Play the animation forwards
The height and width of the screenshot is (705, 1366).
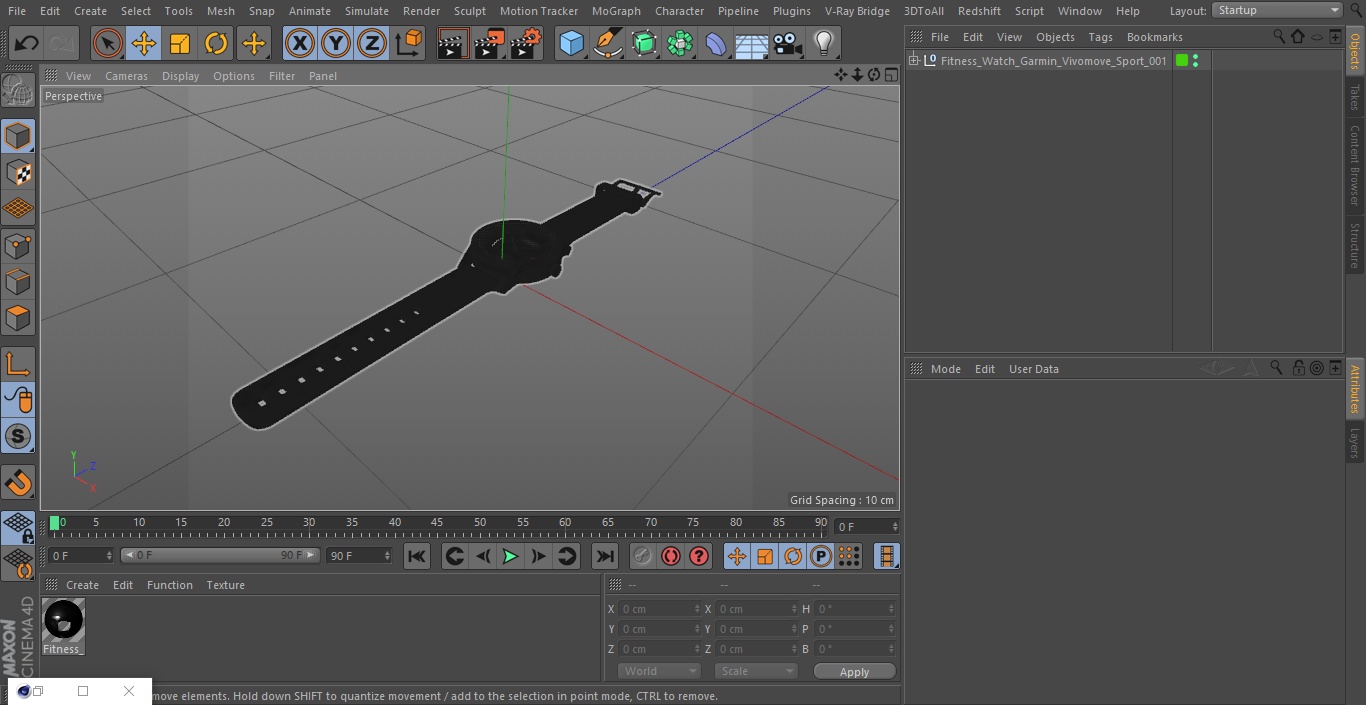(510, 556)
